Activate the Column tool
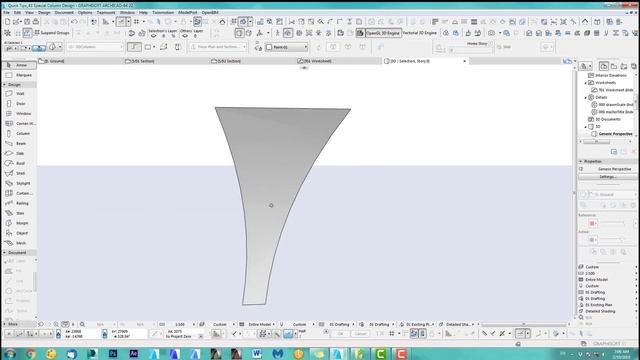The width and height of the screenshot is (640, 360). click(x=19, y=133)
